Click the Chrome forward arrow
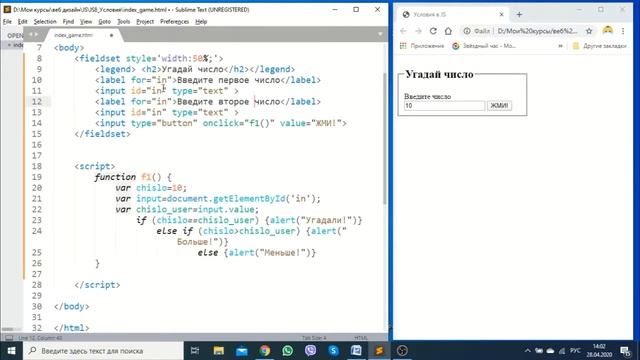This screenshot has height=360, width=640. click(x=418, y=31)
